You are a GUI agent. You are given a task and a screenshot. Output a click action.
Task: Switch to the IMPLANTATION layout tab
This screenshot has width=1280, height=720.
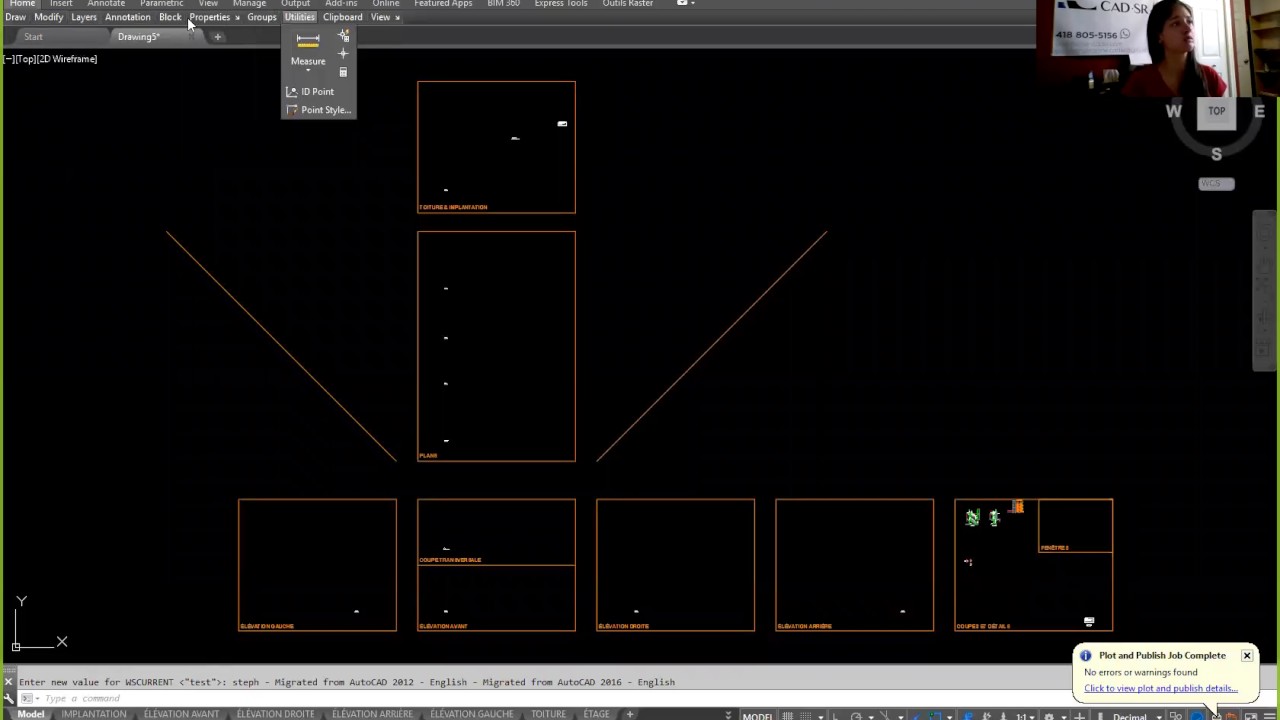[94, 714]
